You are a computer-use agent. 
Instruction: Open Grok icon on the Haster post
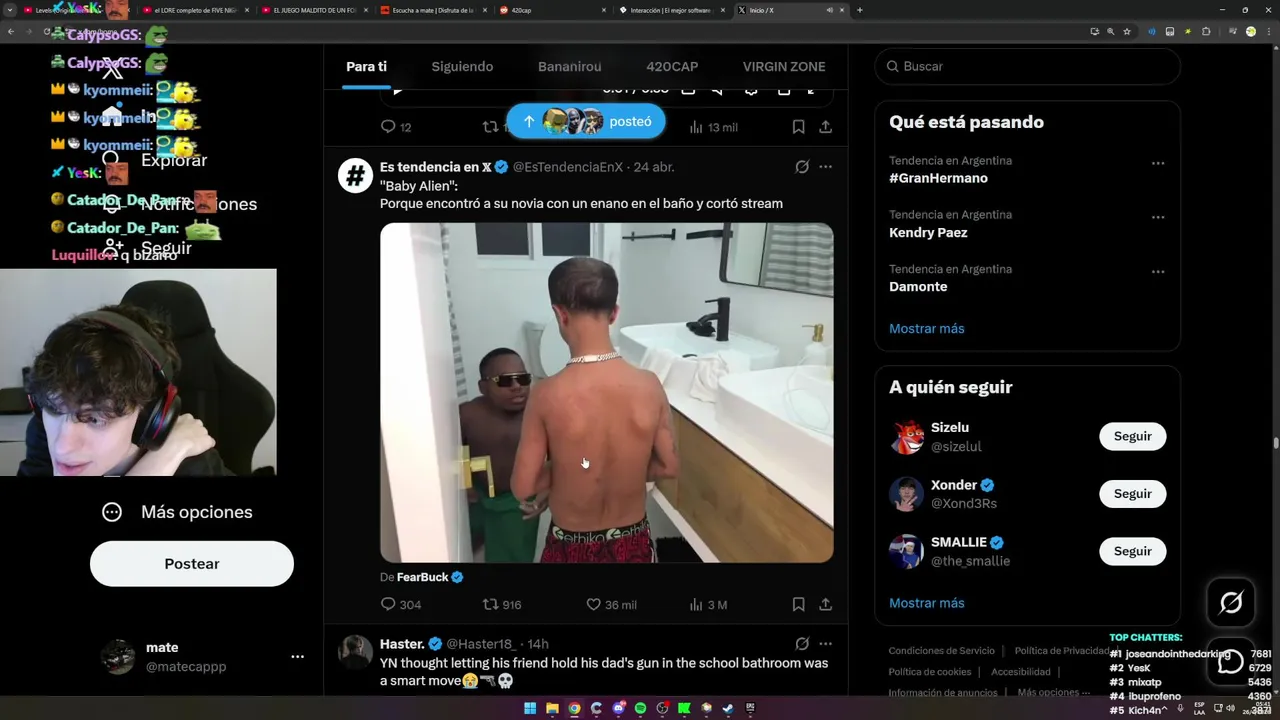802,644
